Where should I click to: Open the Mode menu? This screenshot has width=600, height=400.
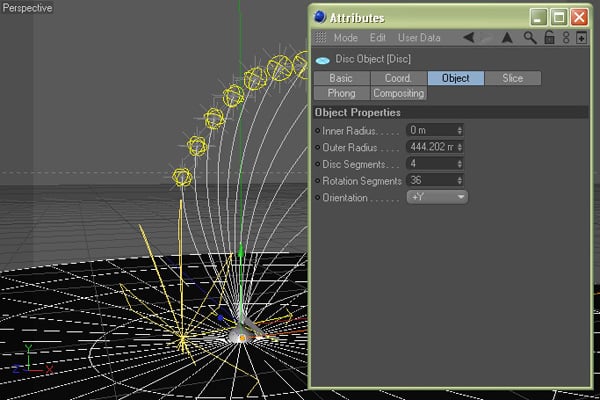click(x=345, y=38)
